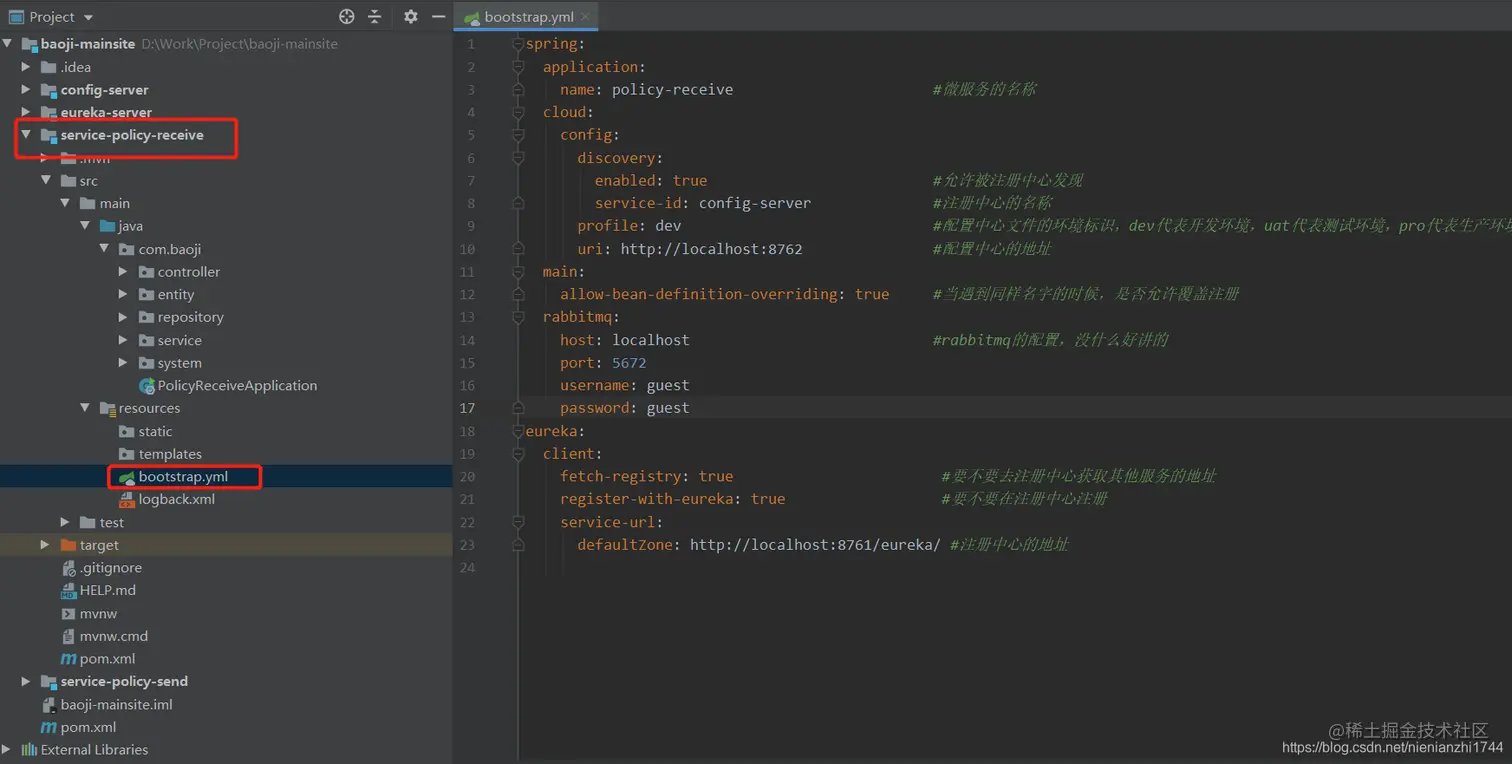The image size is (1512, 764).
Task: Fold the rabbitmq block on line 13
Action: [x=518, y=317]
